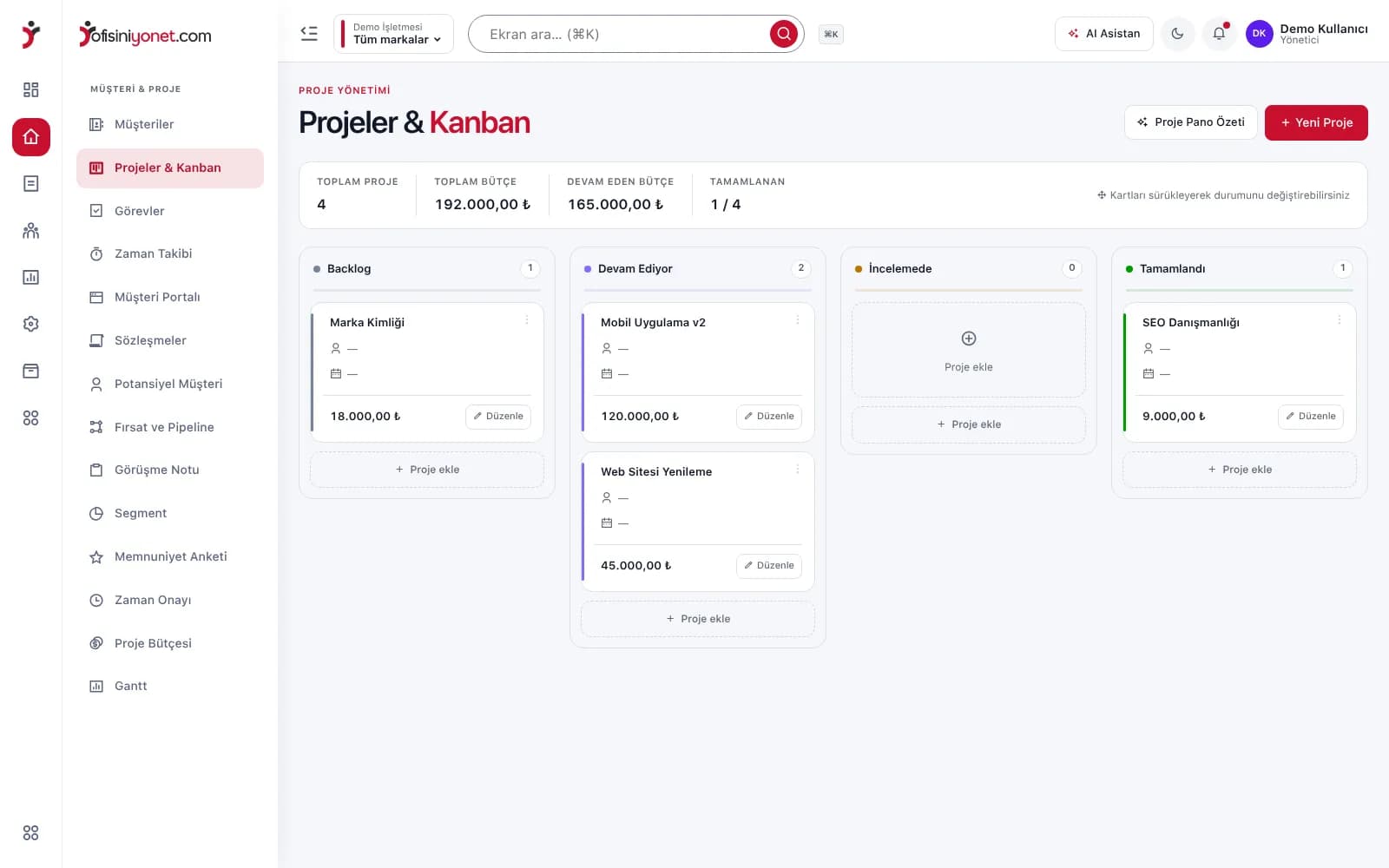
Task: Open Proje Bütçesi in the sidebar
Action: [170, 643]
